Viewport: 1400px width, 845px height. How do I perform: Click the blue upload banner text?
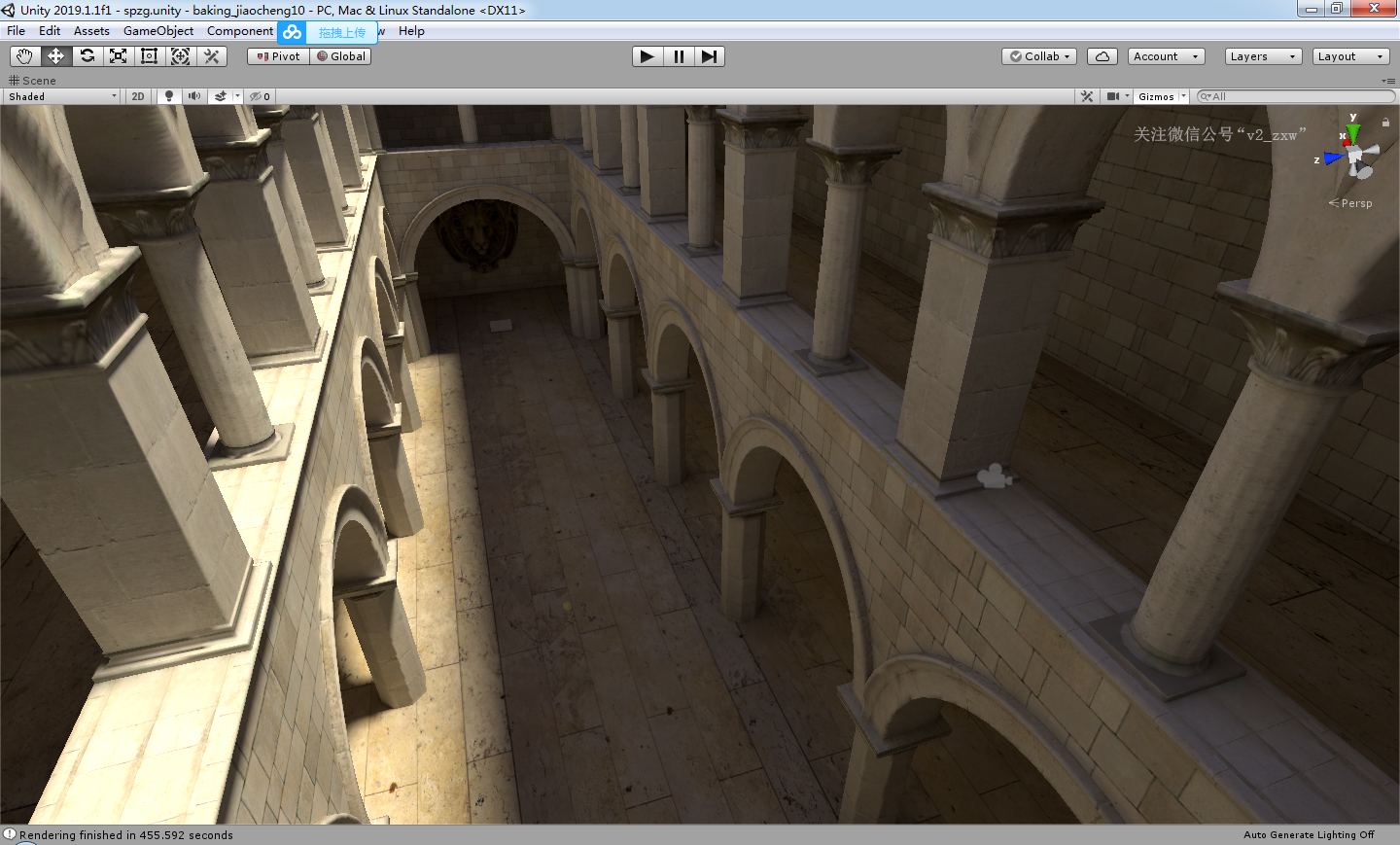(x=342, y=33)
